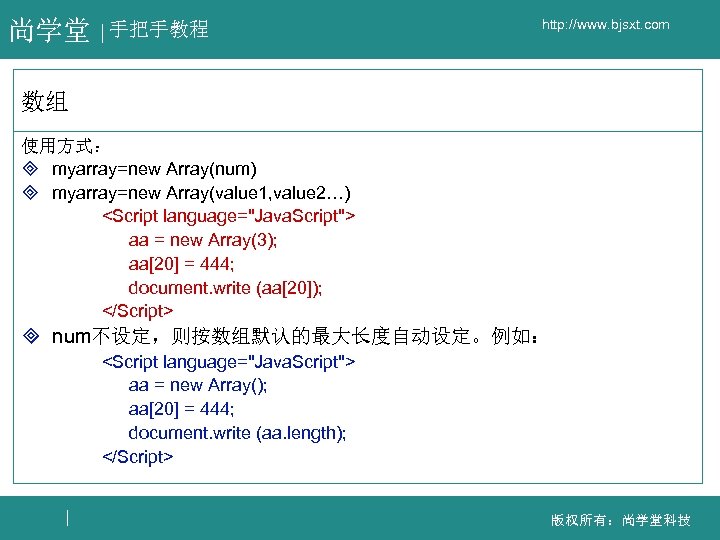
Task: Select the slide title 数组
Action: [45, 101]
